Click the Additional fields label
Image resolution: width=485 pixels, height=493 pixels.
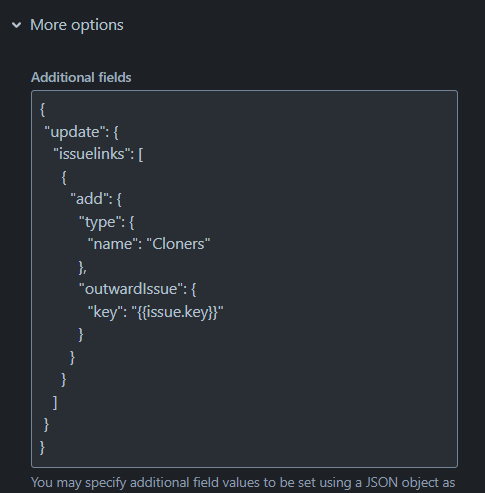click(x=81, y=77)
